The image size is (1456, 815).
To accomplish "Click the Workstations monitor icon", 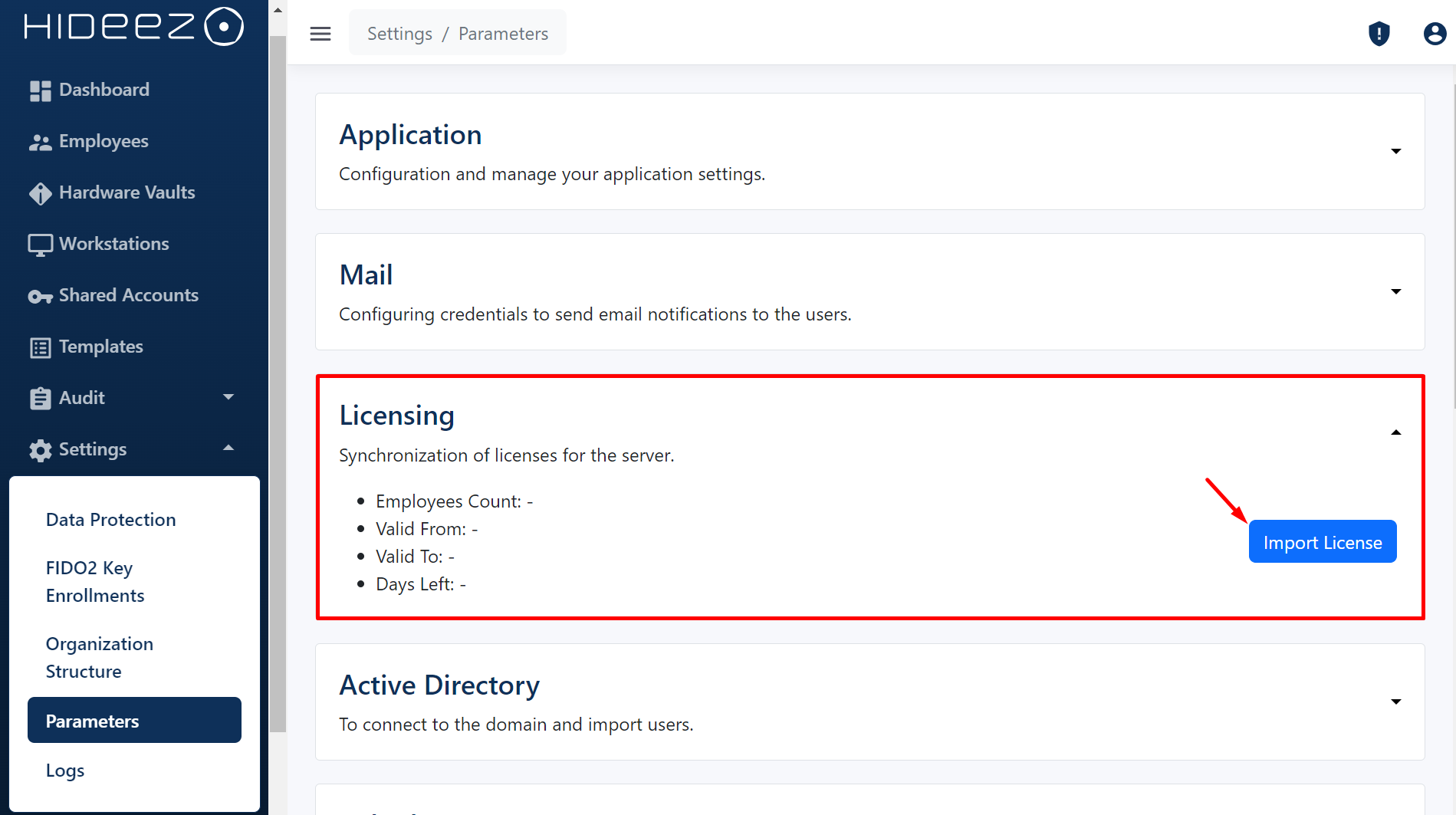I will pyautogui.click(x=40, y=245).
